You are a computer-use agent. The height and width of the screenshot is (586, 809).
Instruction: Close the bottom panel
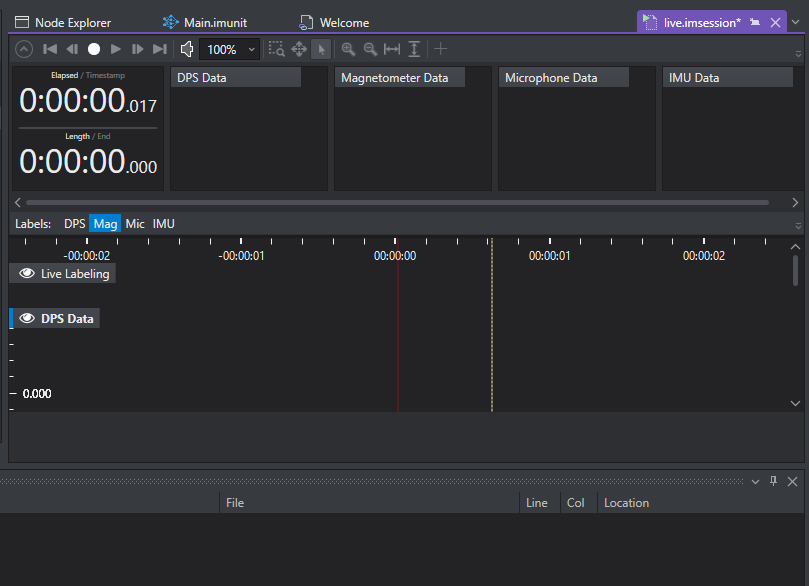tap(792, 481)
